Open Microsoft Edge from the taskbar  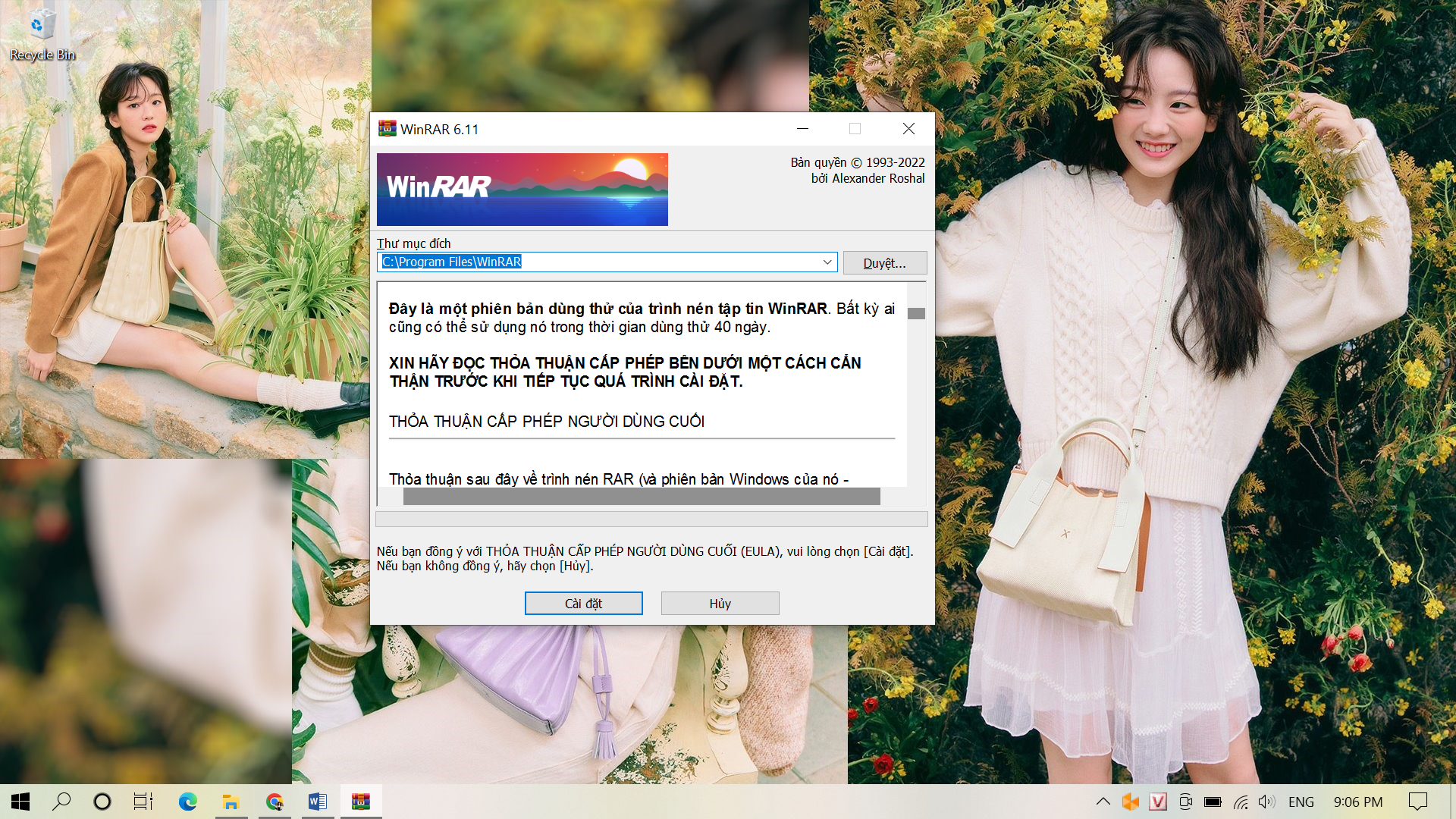[x=187, y=802]
